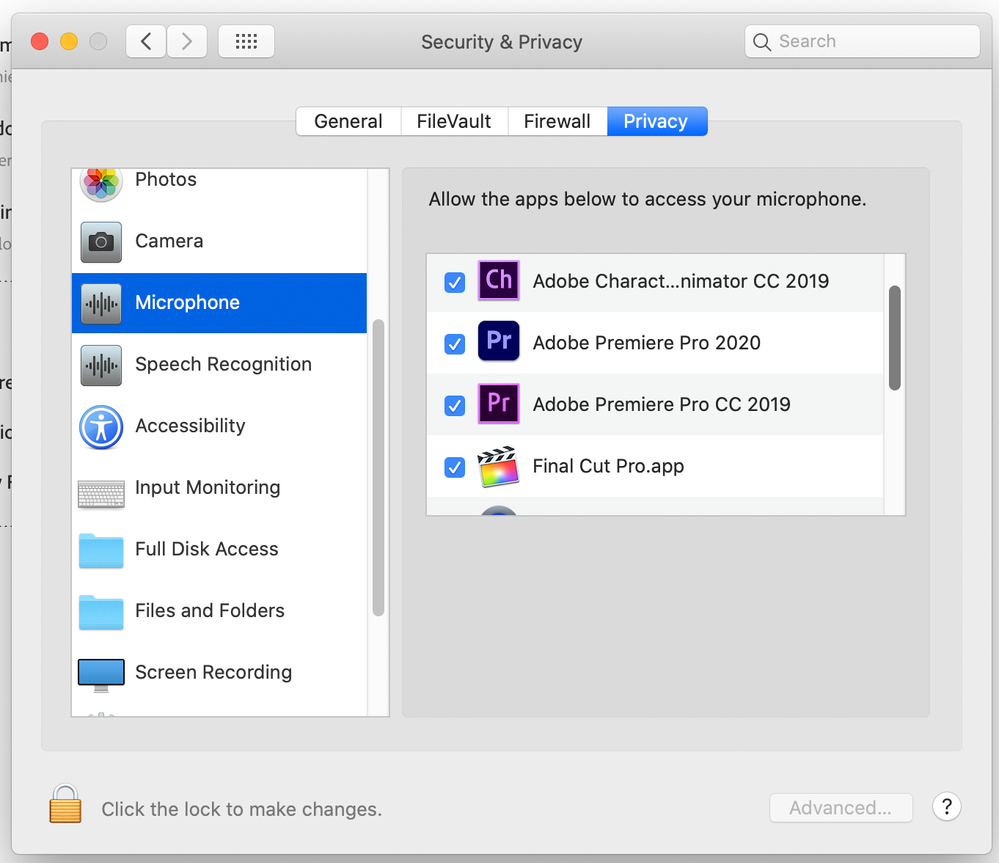Click the Speech Recognition waveform icon
999x863 pixels.
[x=101, y=366]
